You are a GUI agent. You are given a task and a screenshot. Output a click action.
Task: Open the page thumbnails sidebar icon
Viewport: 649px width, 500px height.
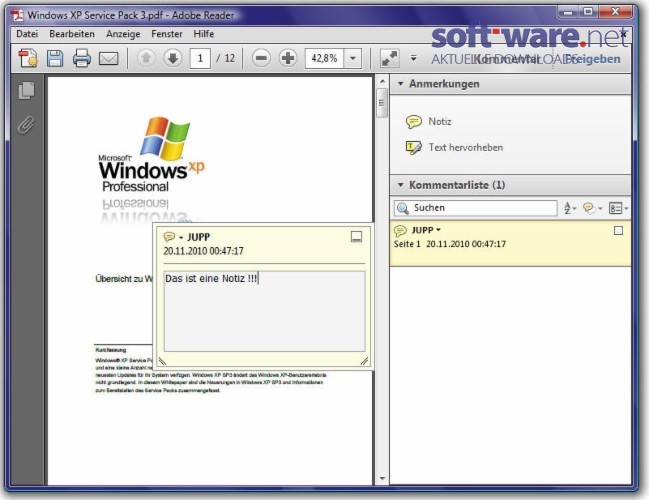pos(26,91)
